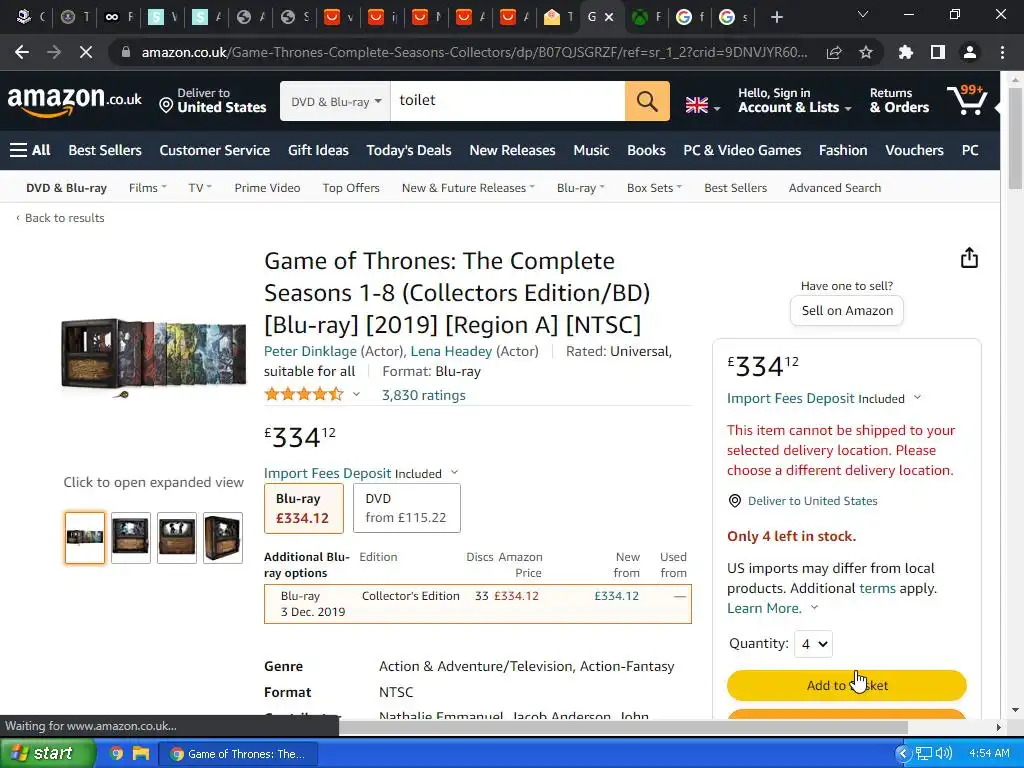The height and width of the screenshot is (768, 1024).
Task: Click the share icon beside product title
Action: tap(969, 258)
